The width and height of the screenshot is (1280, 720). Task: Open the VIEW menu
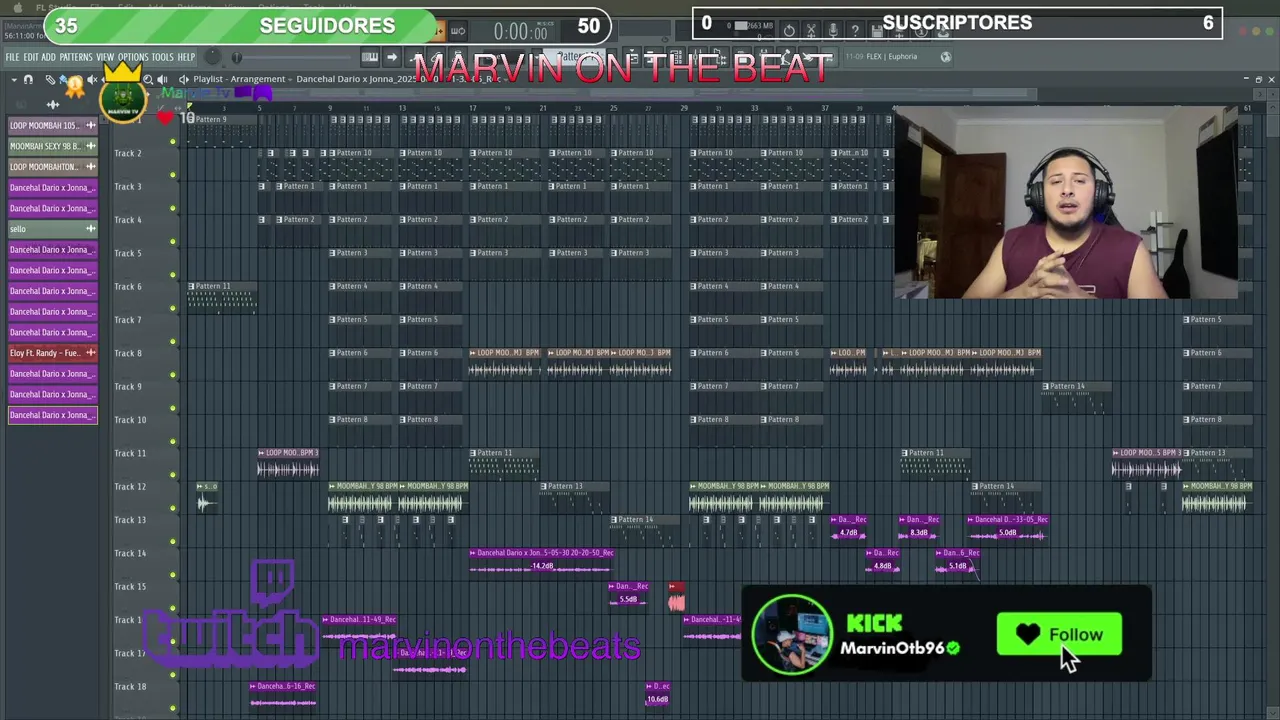pos(105,57)
